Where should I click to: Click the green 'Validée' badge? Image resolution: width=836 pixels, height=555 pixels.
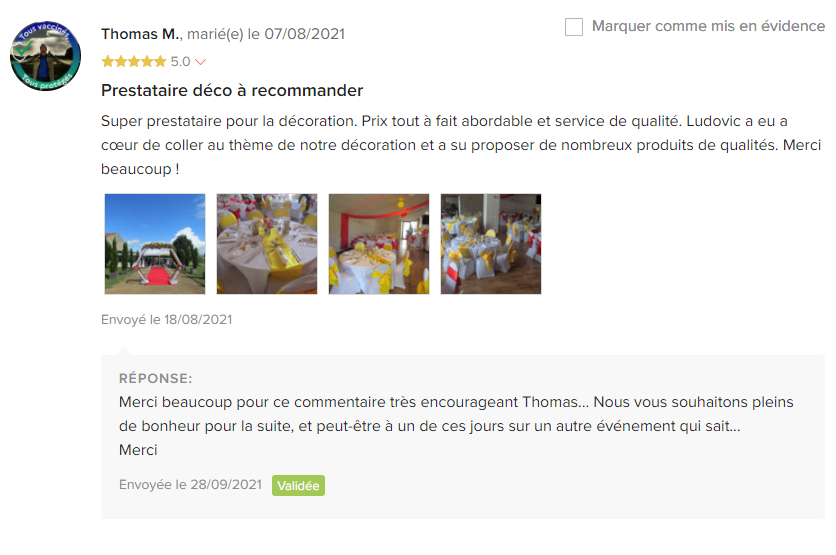tap(298, 486)
